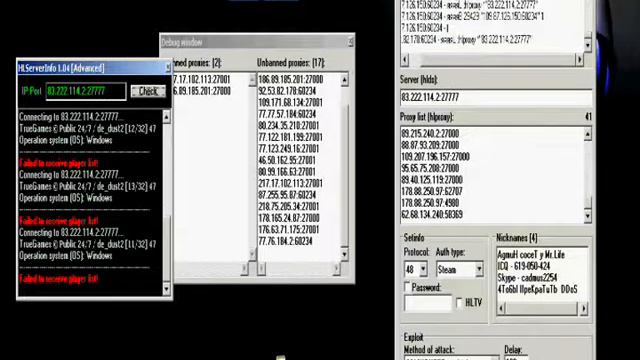Viewport: 640px width, 360px height.
Task: Enable the Password checkbox
Action: point(407,287)
